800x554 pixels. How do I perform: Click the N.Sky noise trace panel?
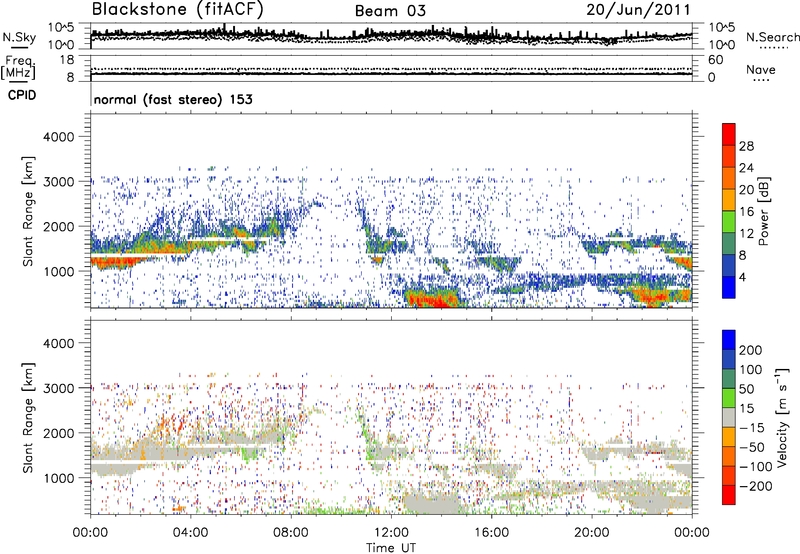391,36
